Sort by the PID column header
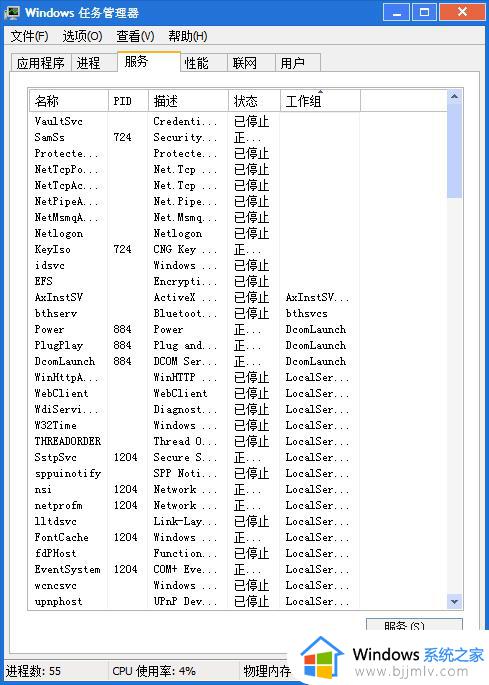Image resolution: width=489 pixels, height=685 pixels. click(x=128, y=101)
